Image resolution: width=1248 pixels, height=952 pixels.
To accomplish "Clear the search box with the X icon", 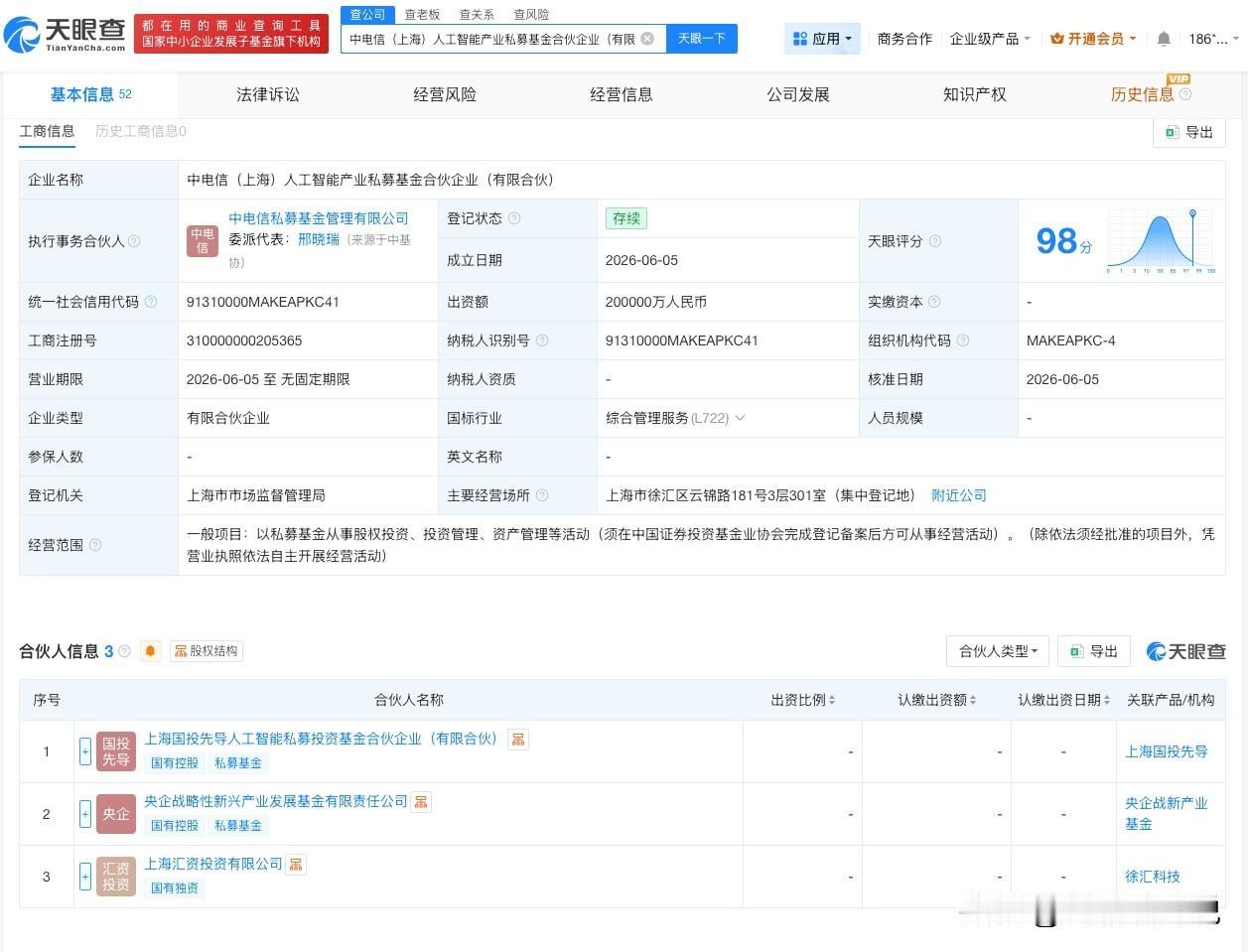I will coord(647,39).
